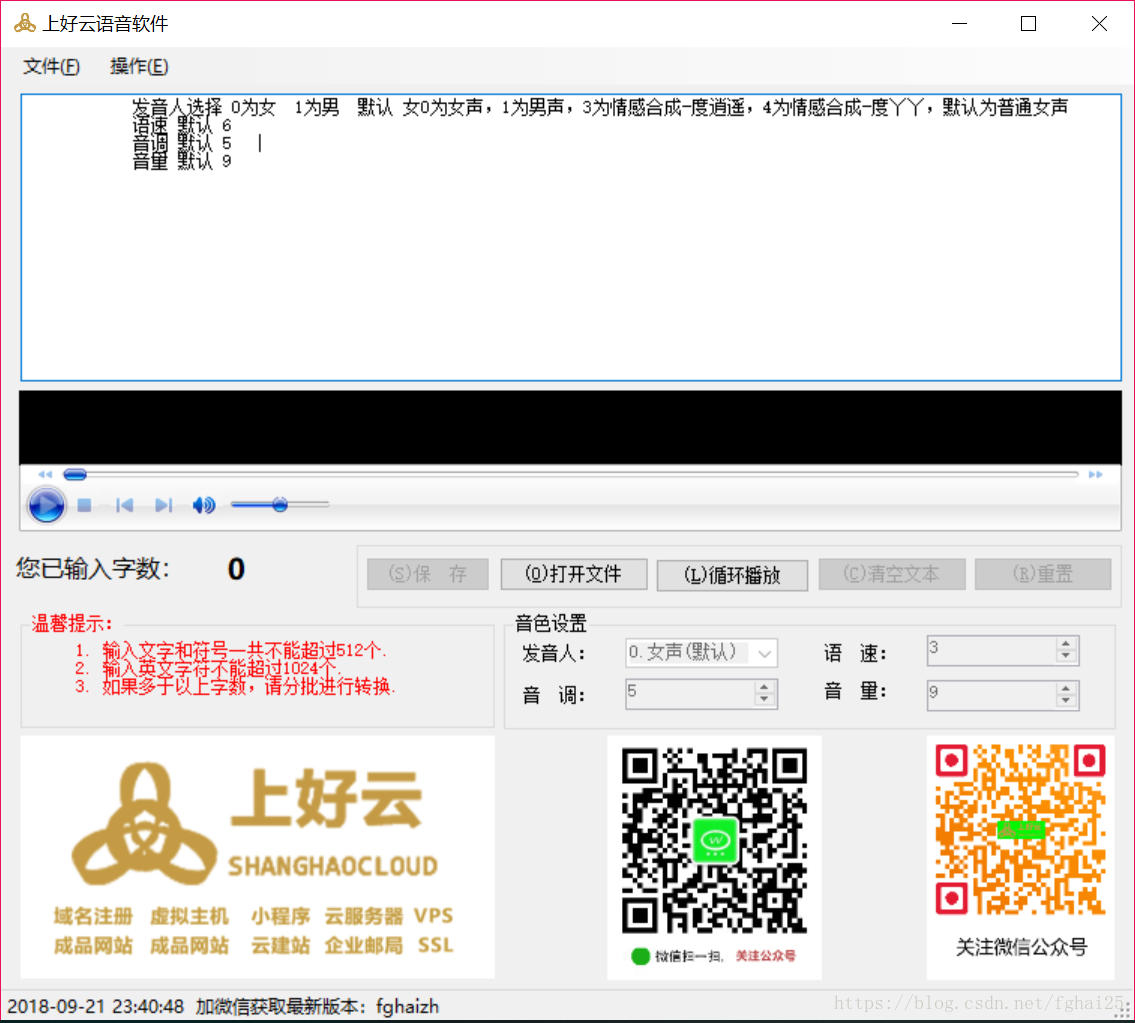Screen dimensions: 1135x1023
Task: Maximize the 上好云语音软件 window
Action: coord(1029,24)
